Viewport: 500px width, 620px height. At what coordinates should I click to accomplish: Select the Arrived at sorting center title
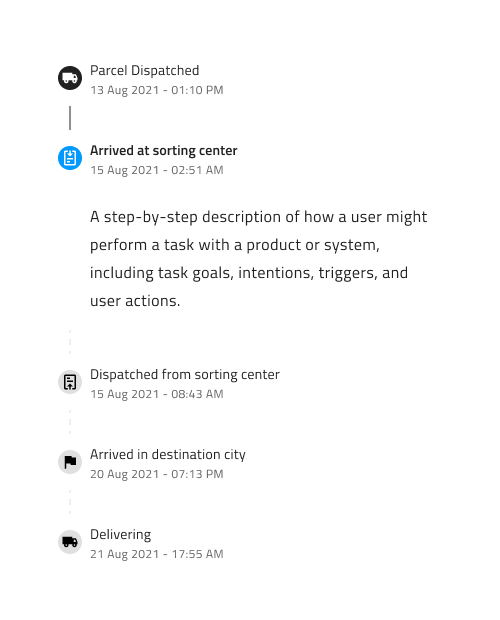163,151
